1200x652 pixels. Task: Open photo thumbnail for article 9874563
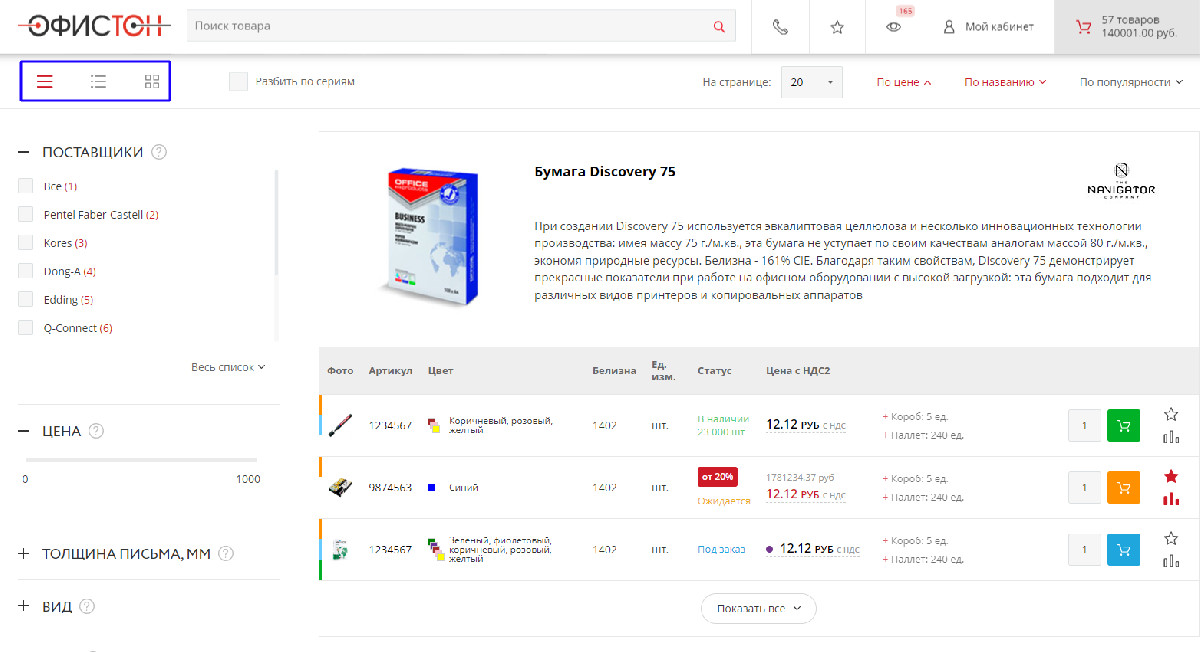[x=341, y=487]
